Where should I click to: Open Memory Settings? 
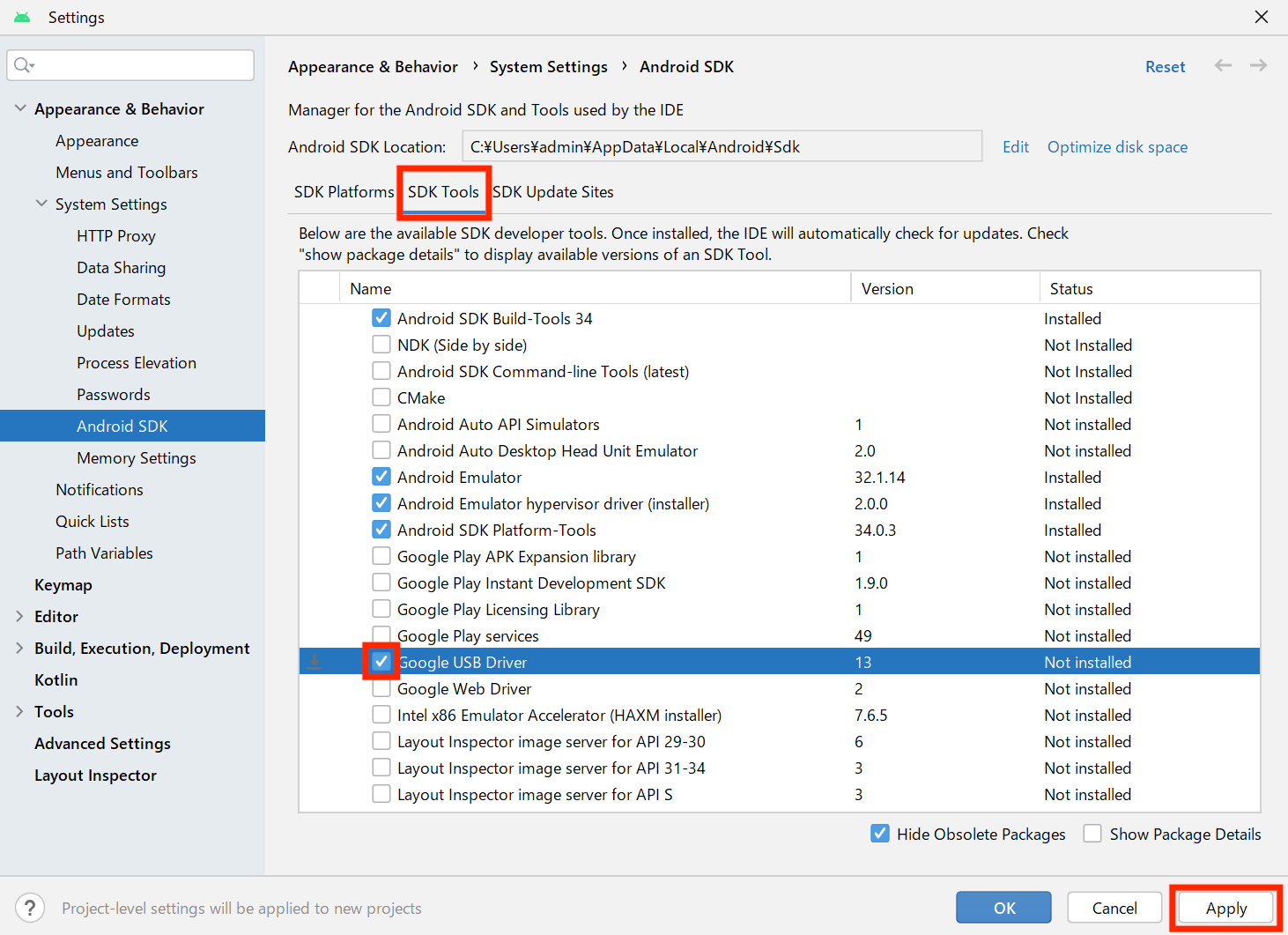pyautogui.click(x=137, y=458)
